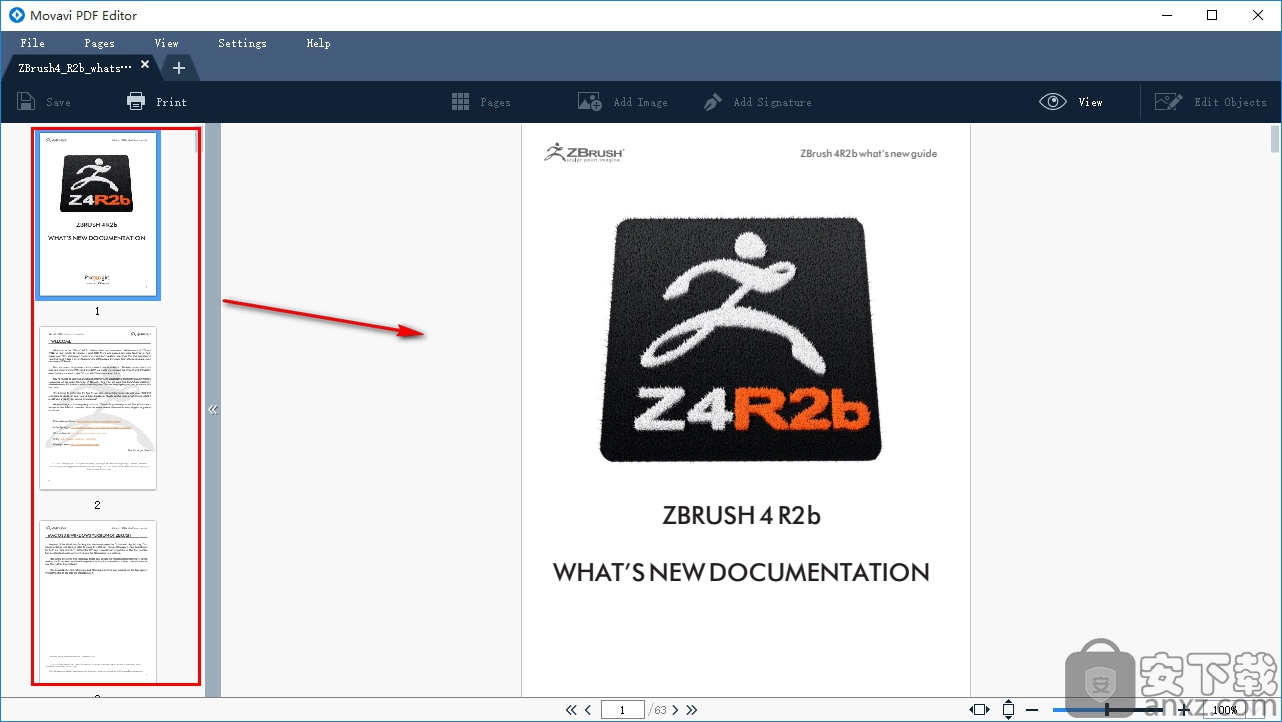Screen dimensions: 1282x722
Task: Minimize the Movavi PDF Editor window
Action: [1166, 15]
